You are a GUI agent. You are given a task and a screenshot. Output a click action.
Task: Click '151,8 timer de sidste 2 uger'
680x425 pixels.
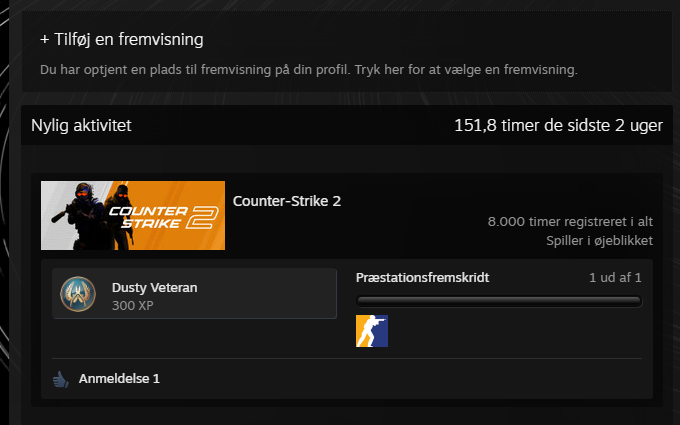(x=558, y=125)
